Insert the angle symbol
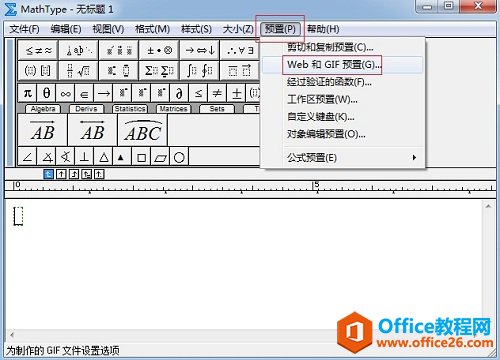This screenshot has height=360, width=500. [x=28, y=157]
